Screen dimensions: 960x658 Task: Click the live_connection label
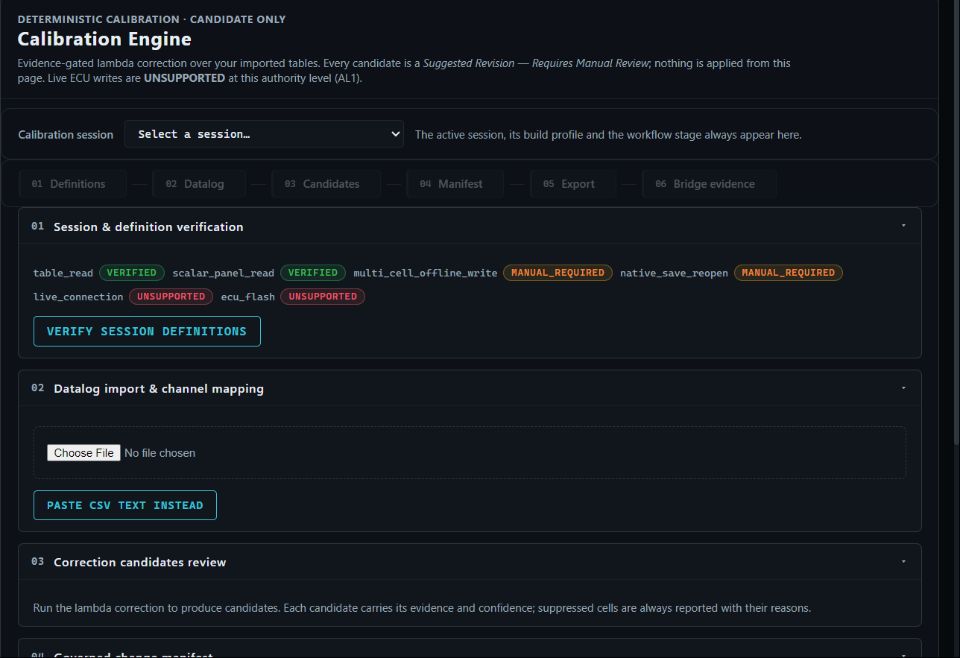(78, 297)
